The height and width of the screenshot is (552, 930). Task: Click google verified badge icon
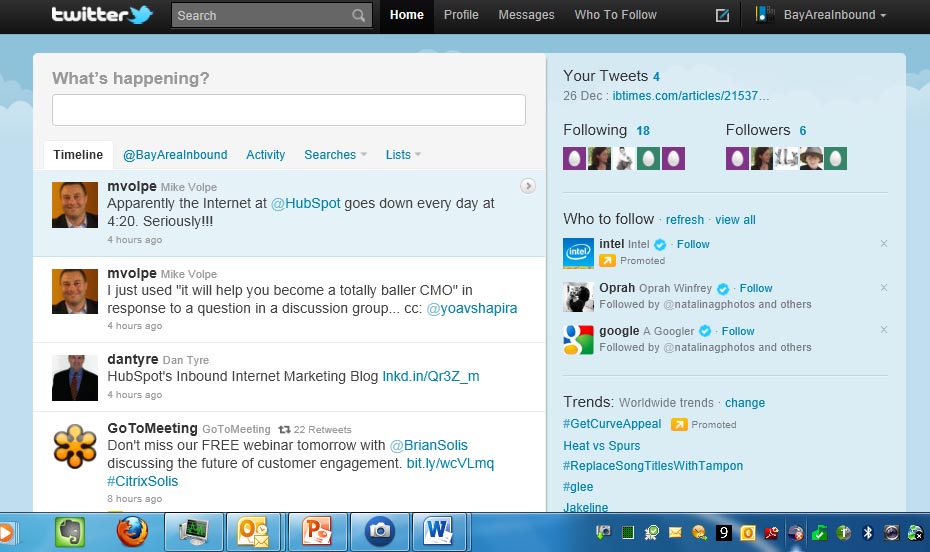[705, 331]
